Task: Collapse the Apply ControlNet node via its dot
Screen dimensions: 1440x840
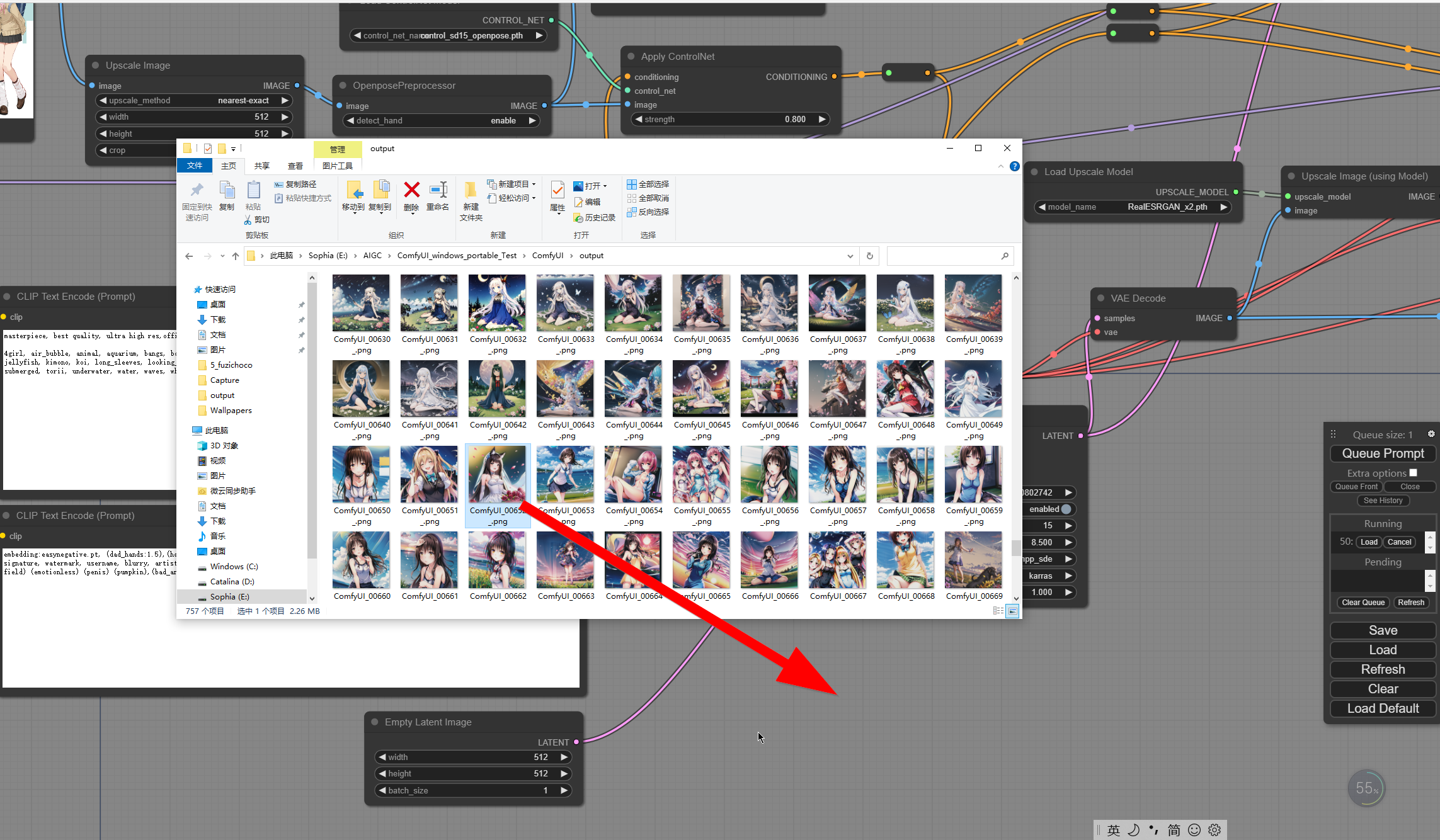Action: tap(631, 57)
